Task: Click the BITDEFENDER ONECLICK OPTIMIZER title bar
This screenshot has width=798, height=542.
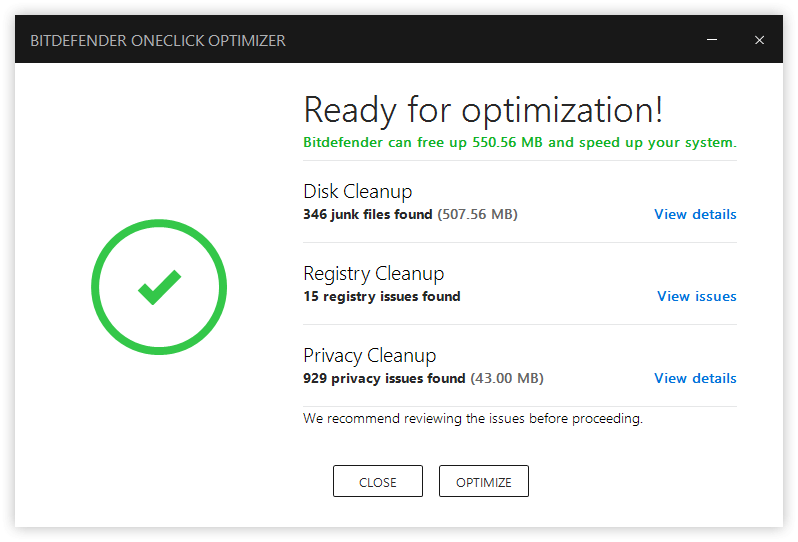Action: click(x=158, y=41)
